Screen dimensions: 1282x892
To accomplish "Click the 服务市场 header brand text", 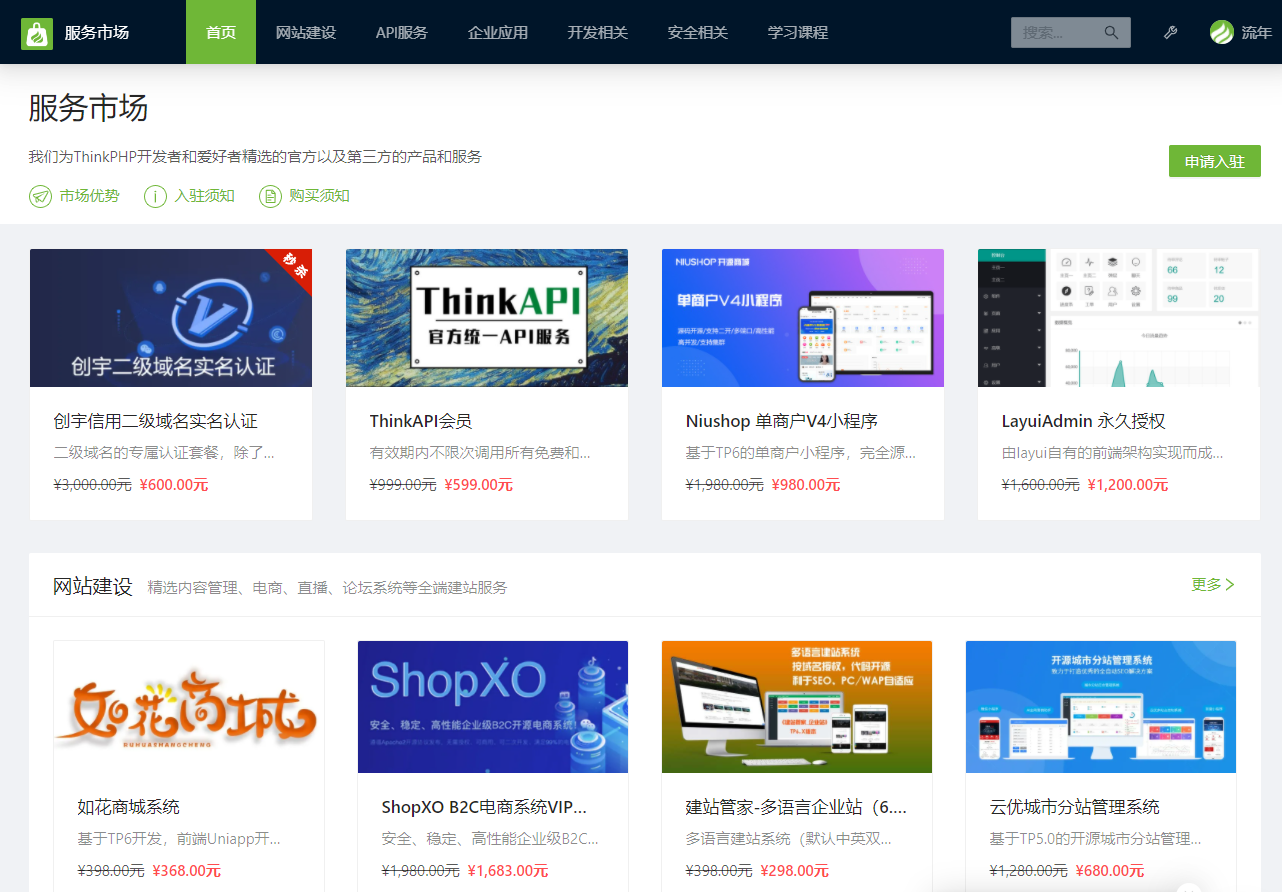I will point(97,33).
